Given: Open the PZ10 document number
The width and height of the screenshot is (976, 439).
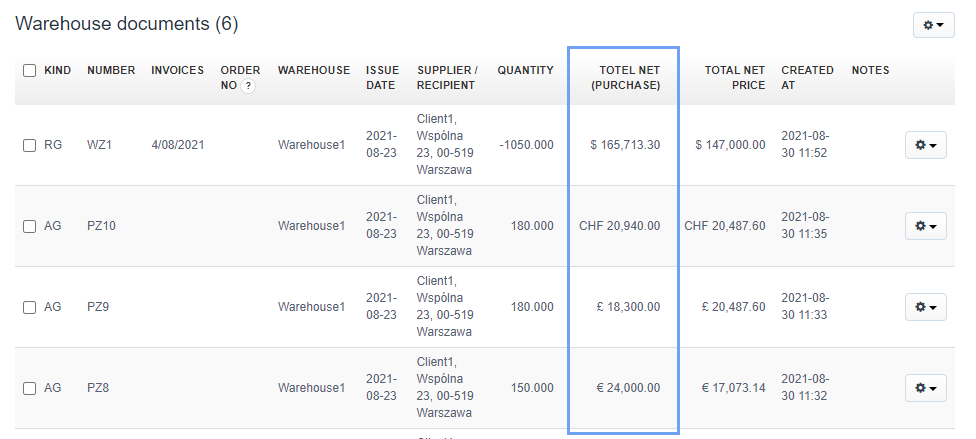Looking at the screenshot, I should [101, 226].
